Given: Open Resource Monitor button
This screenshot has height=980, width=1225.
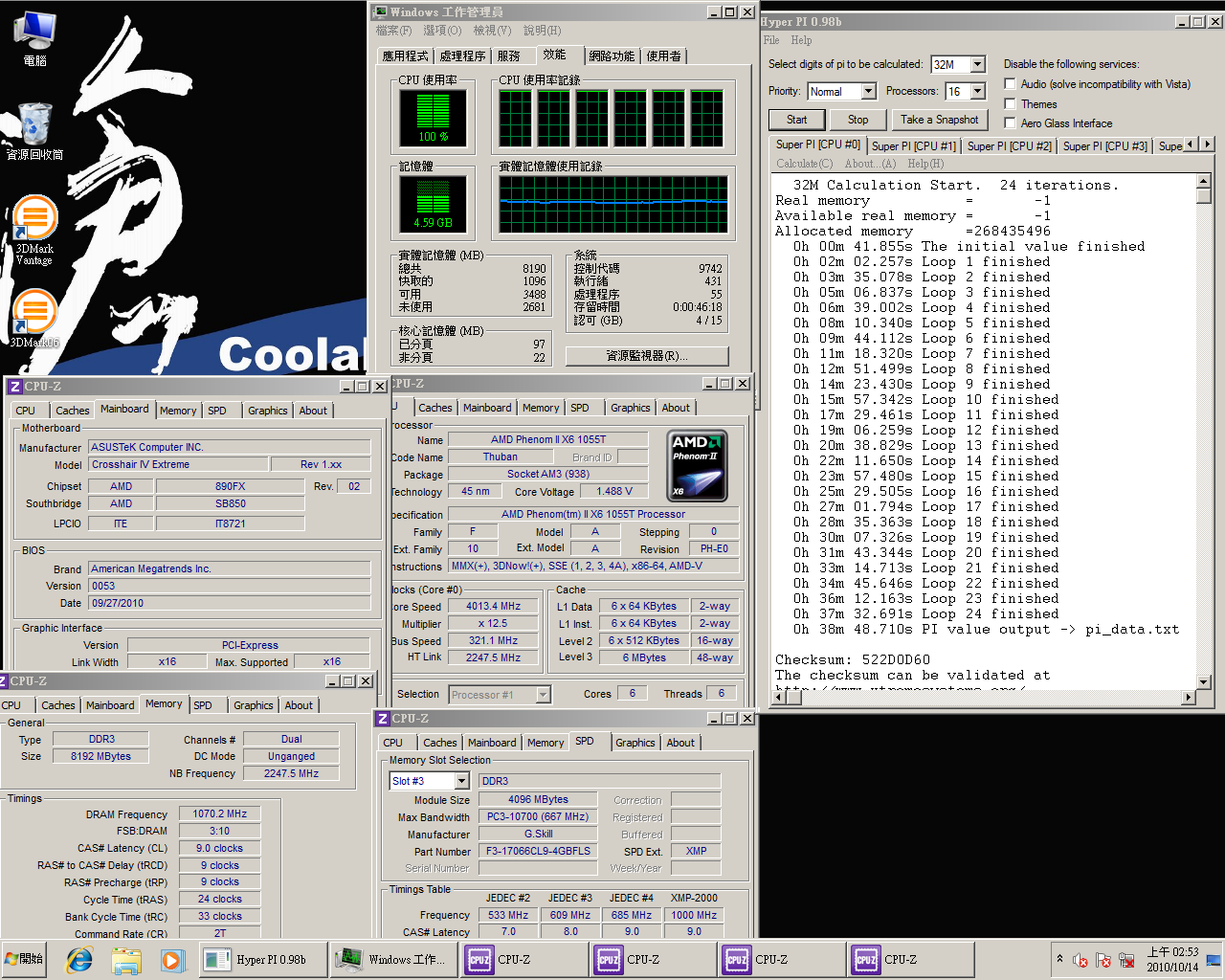Looking at the screenshot, I should (647, 356).
